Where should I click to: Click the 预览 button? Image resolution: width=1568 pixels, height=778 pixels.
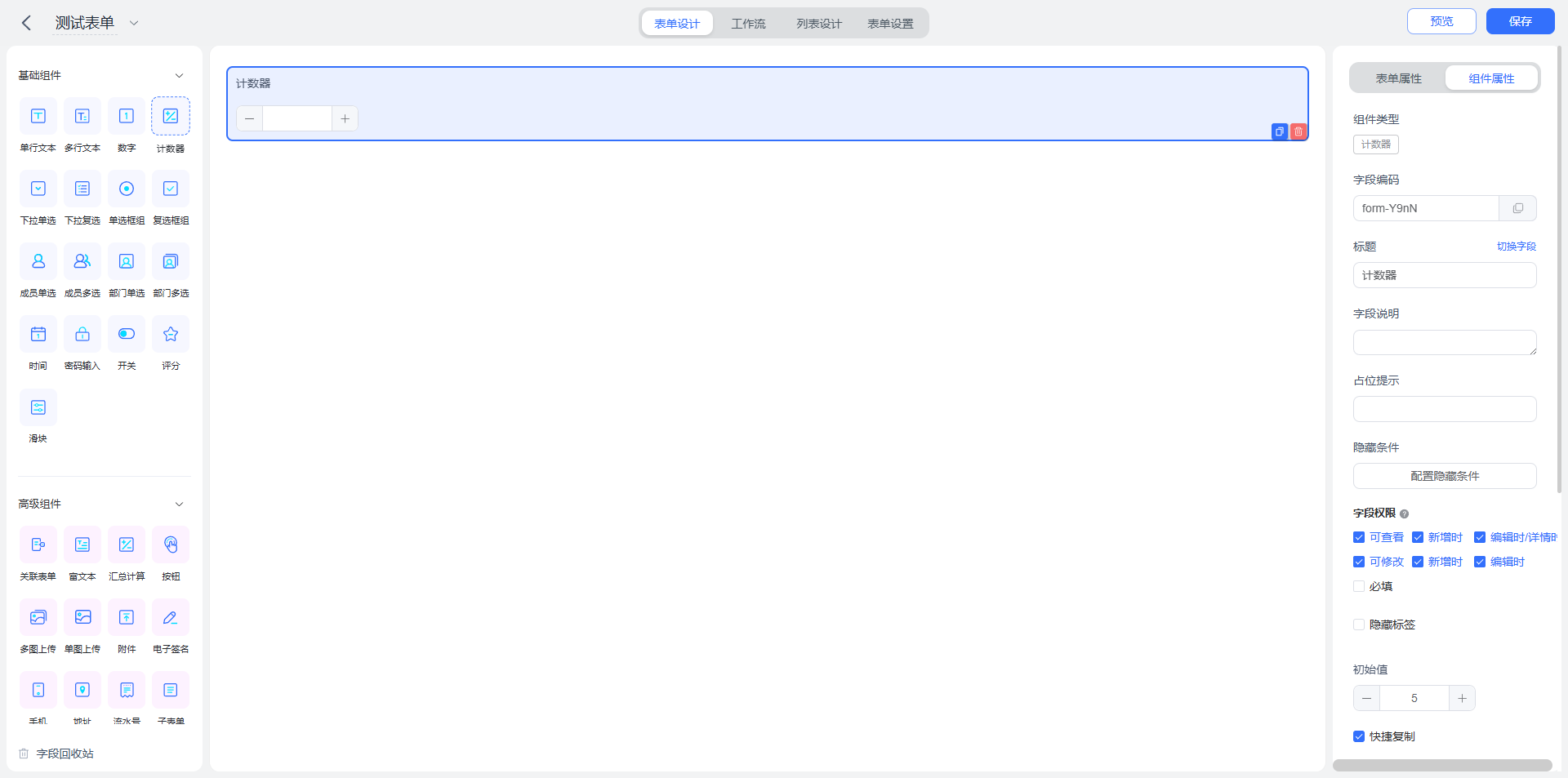pos(1441,21)
